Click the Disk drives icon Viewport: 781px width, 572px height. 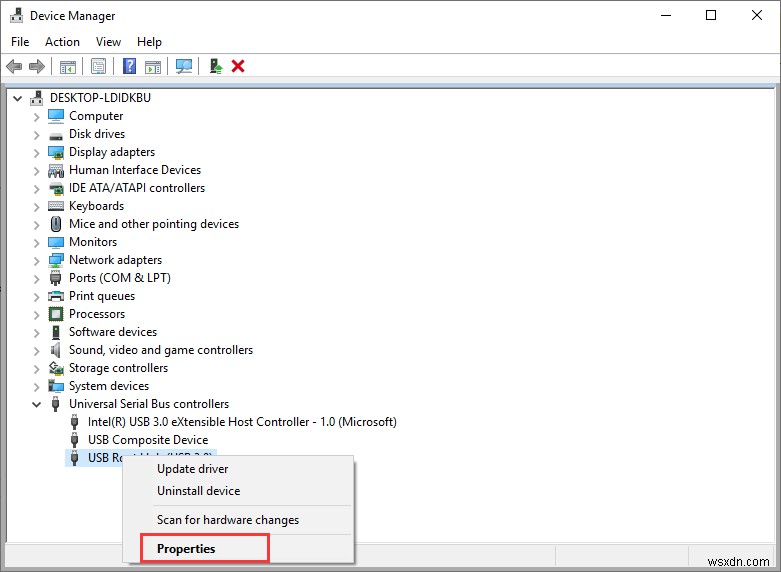point(56,135)
